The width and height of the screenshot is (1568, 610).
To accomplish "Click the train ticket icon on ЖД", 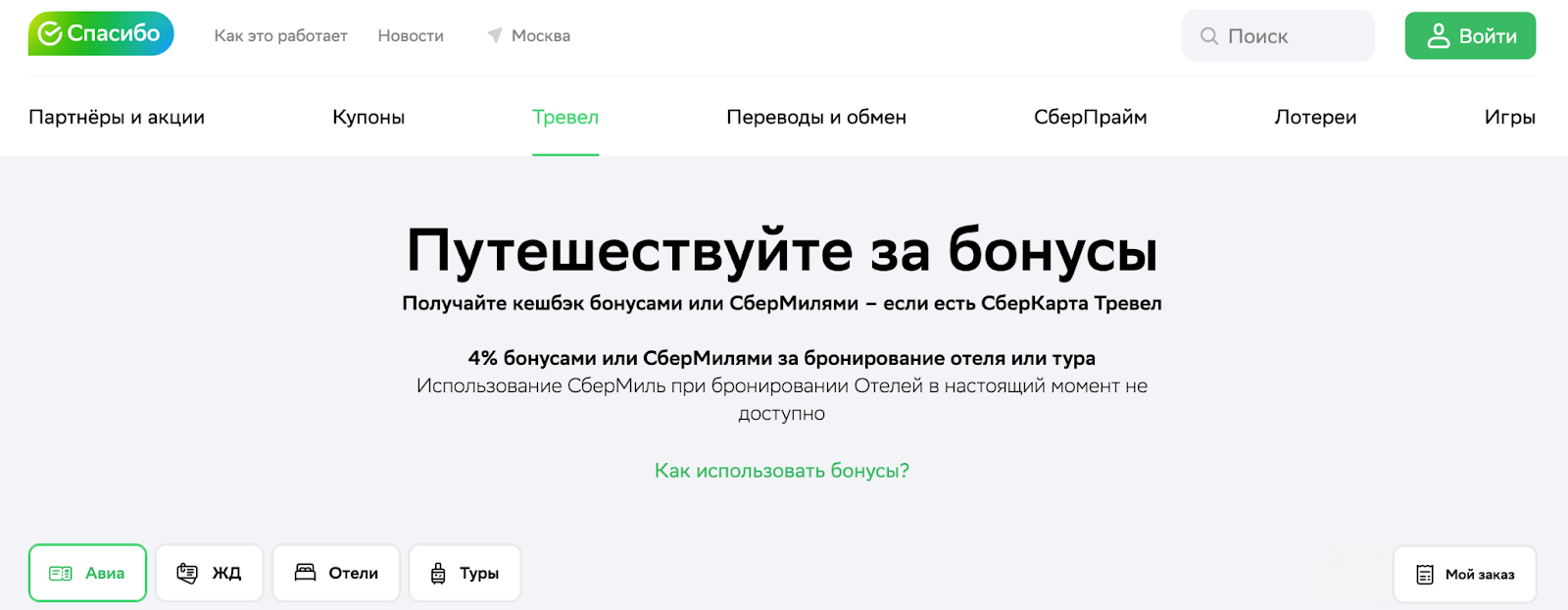I will point(187,574).
